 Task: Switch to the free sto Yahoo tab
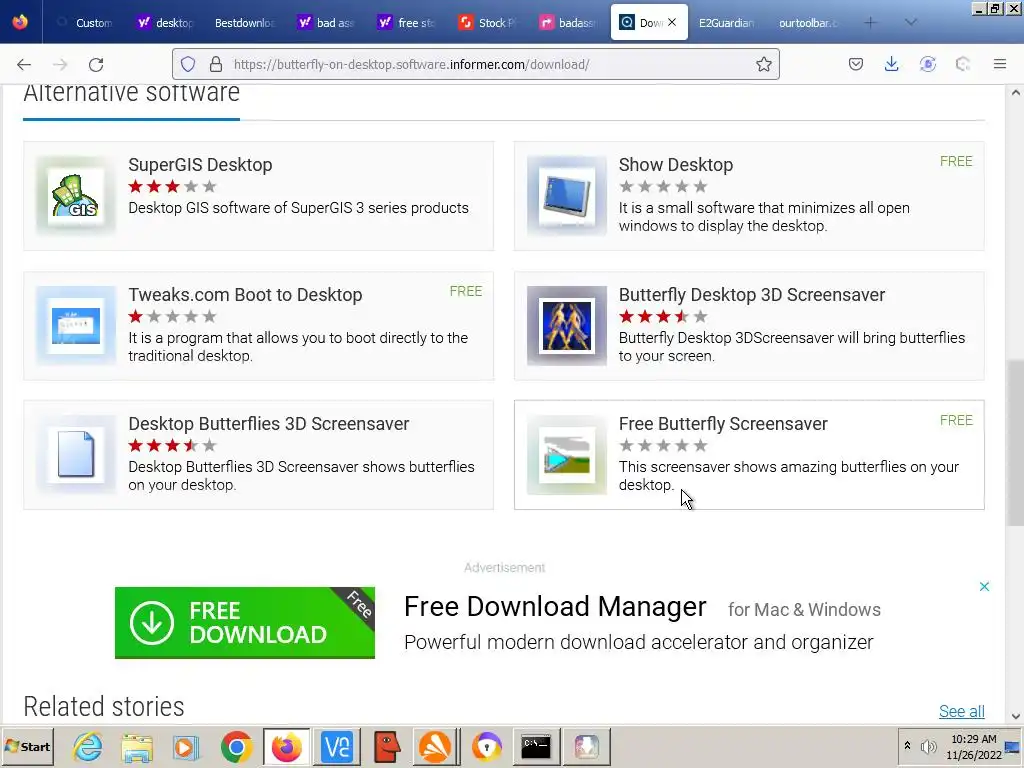coord(407,23)
